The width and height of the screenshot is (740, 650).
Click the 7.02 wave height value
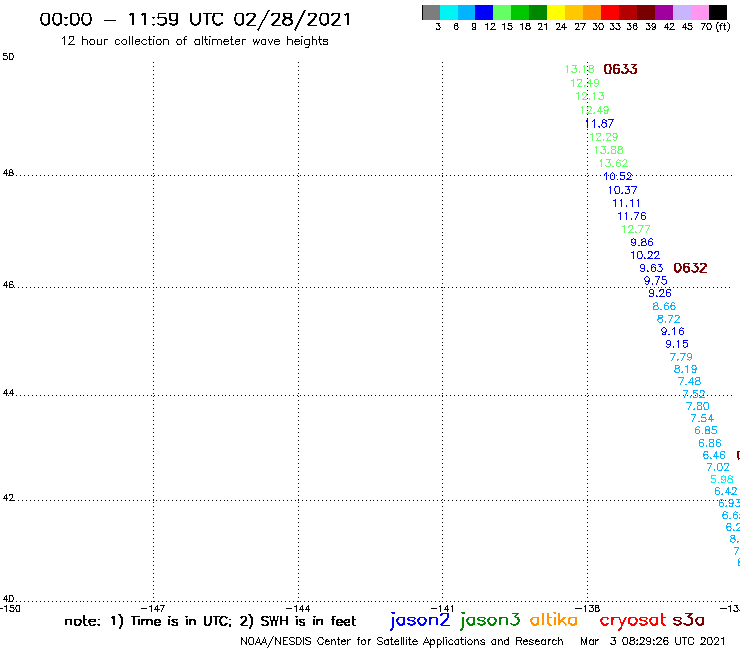coord(718,467)
